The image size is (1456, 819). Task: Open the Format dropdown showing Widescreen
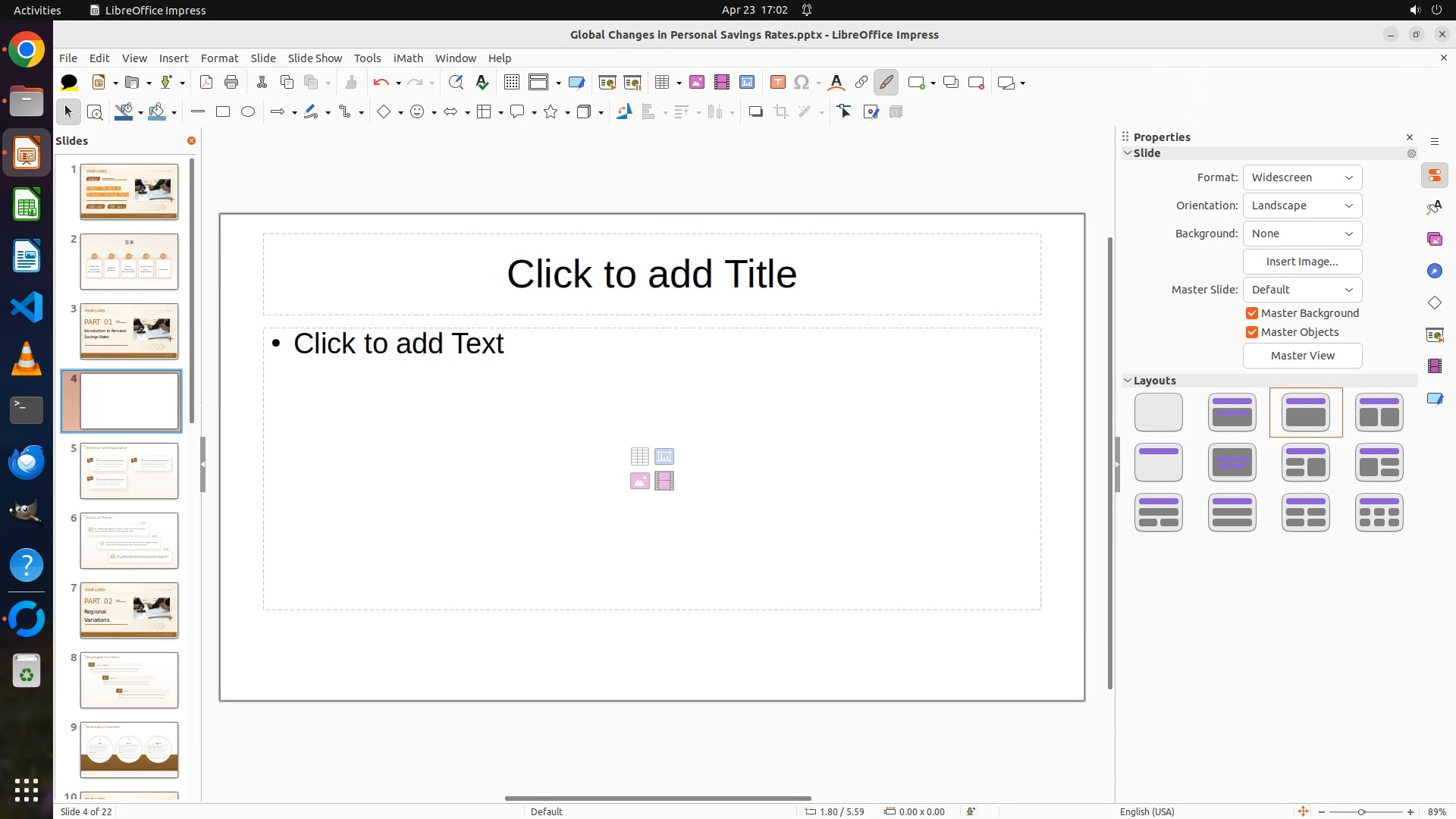pyautogui.click(x=1302, y=177)
